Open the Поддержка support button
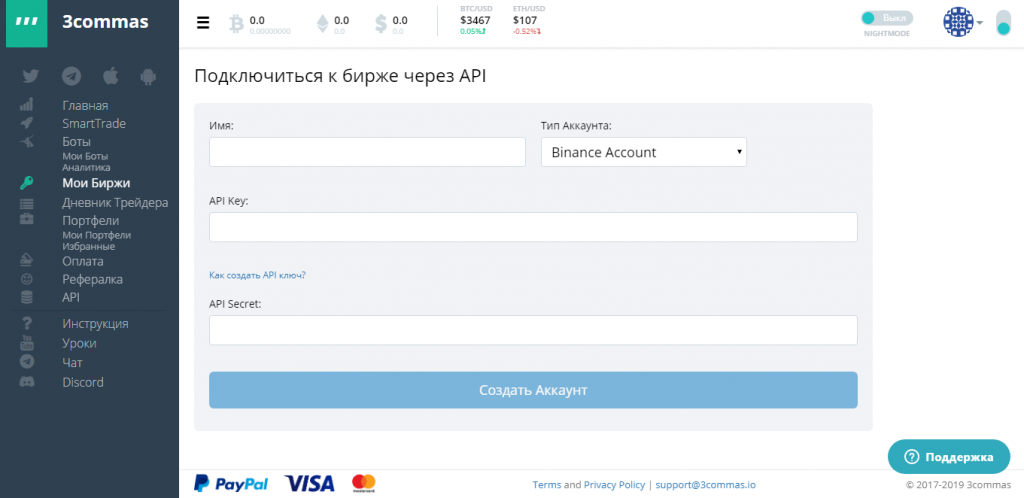 [948, 457]
